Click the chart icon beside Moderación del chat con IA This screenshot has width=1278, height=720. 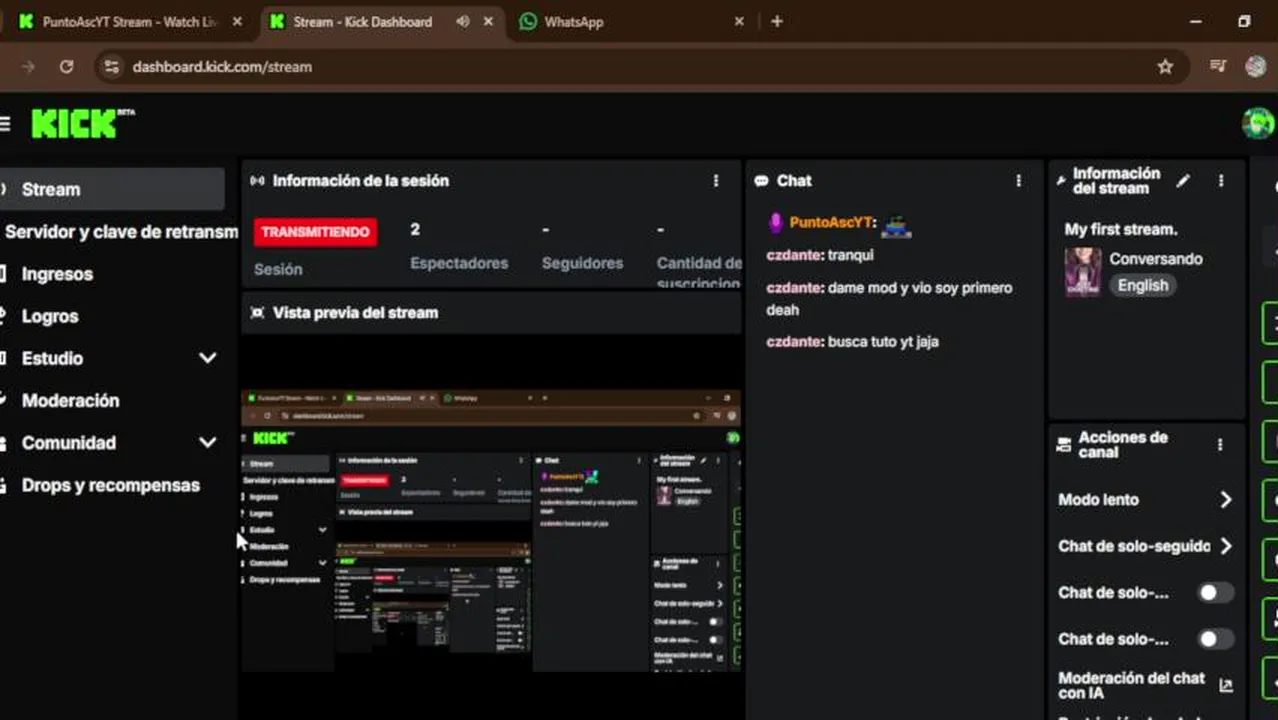1226,686
